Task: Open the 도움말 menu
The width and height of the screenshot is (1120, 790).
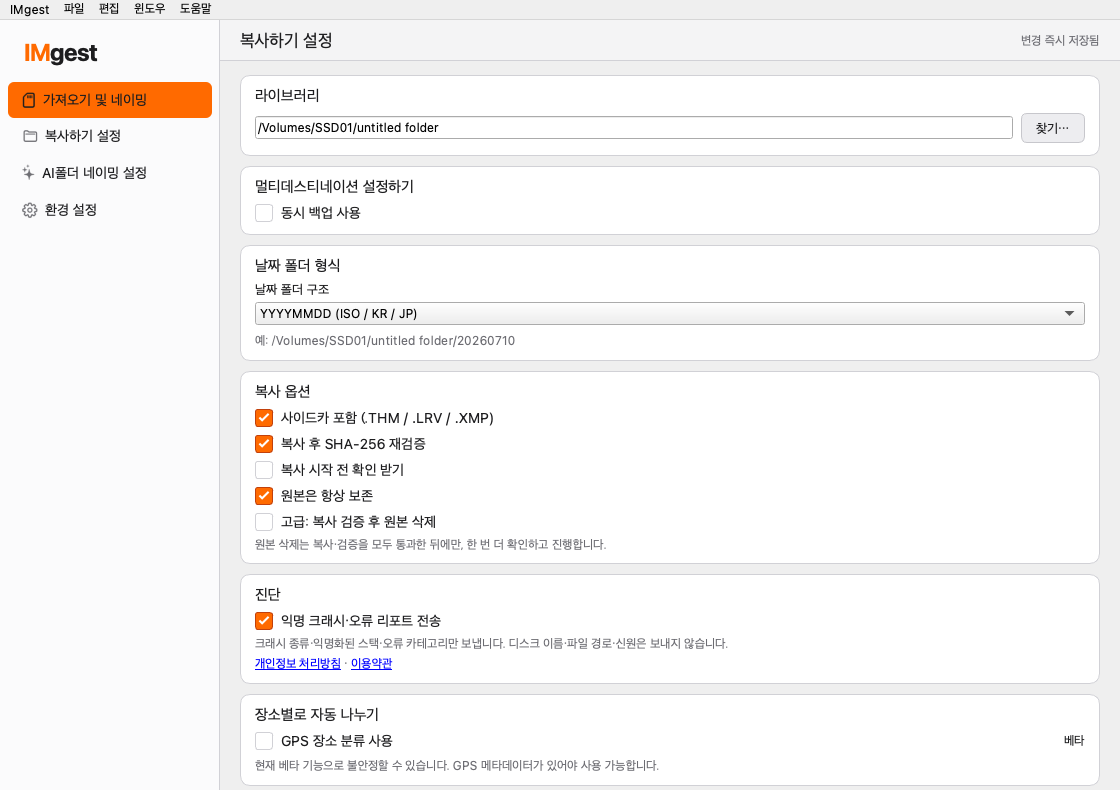Action: tap(195, 9)
